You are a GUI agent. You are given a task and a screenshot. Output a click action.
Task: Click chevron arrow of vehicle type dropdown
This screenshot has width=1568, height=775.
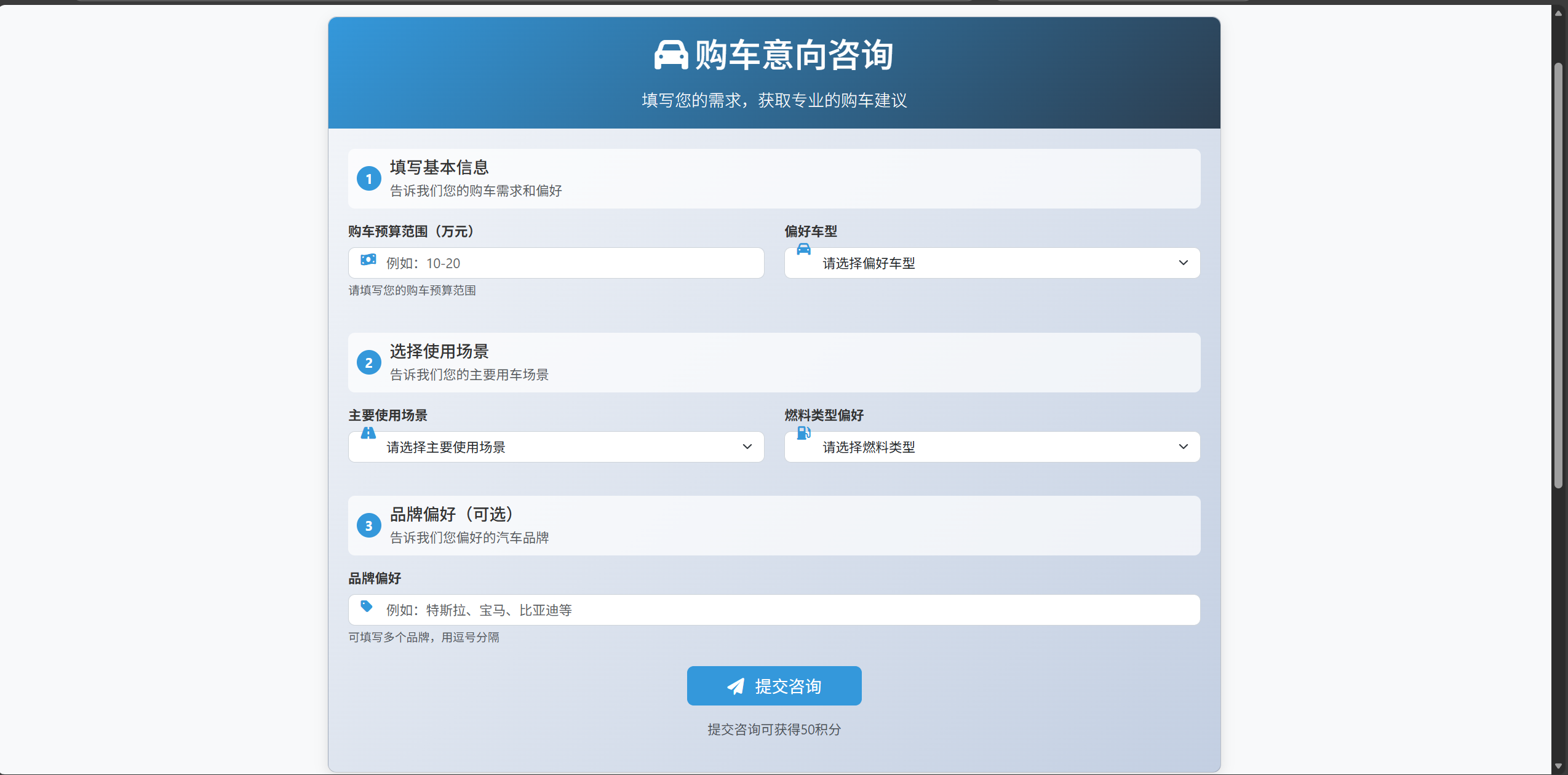1183,263
